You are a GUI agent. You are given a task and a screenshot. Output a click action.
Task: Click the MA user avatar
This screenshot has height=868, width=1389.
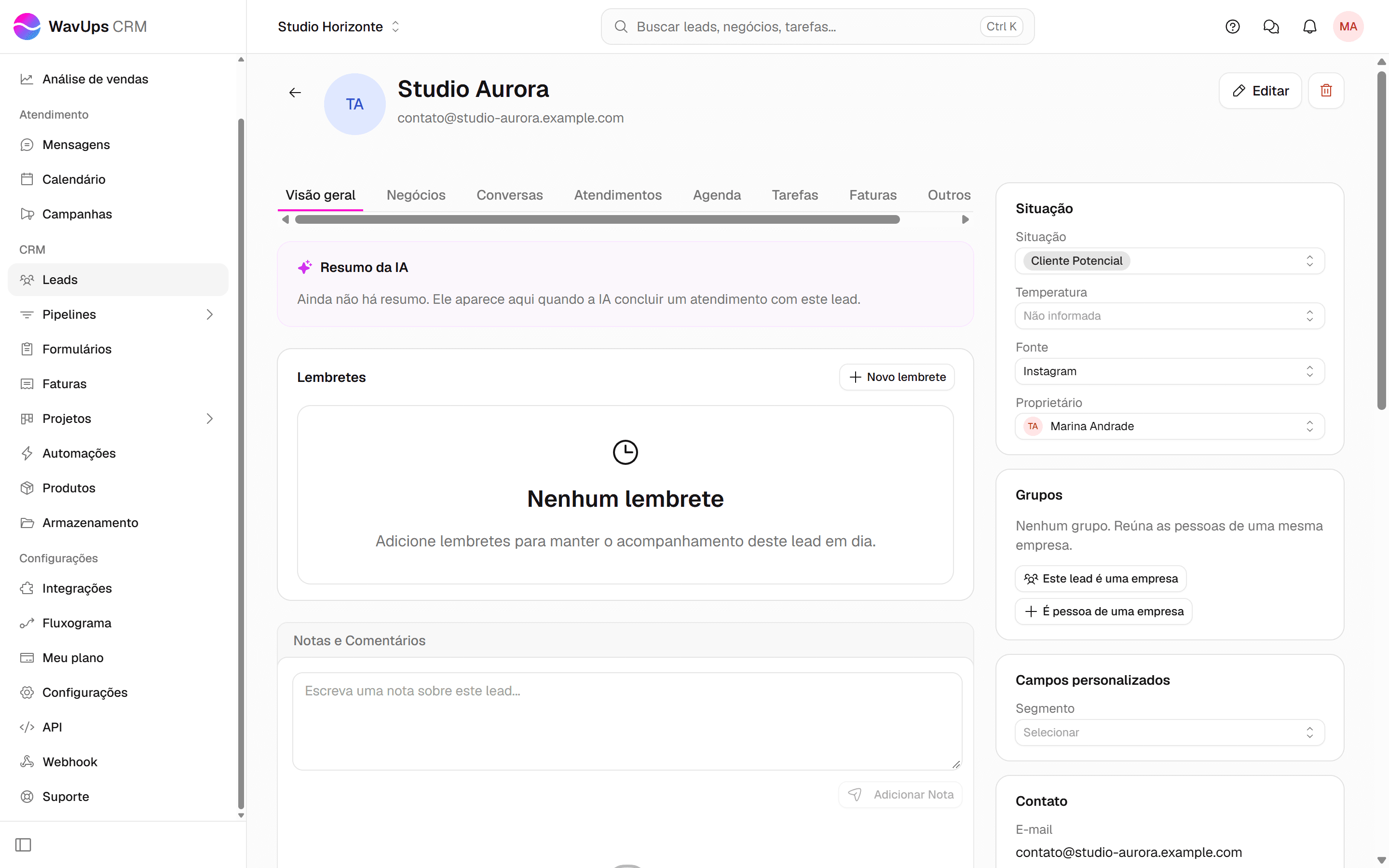pyautogui.click(x=1348, y=27)
